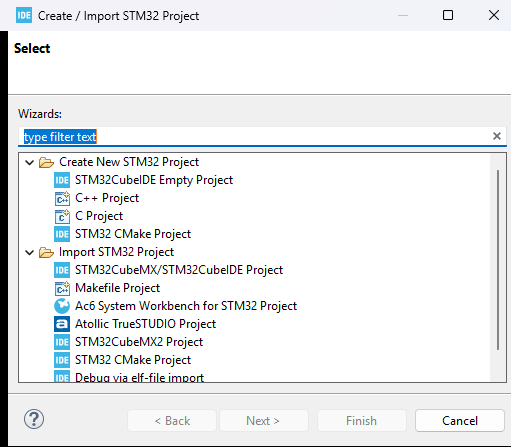Select STM32CubeIDE Empty Project wizard
This screenshot has height=447, width=511.
pyautogui.click(x=154, y=180)
